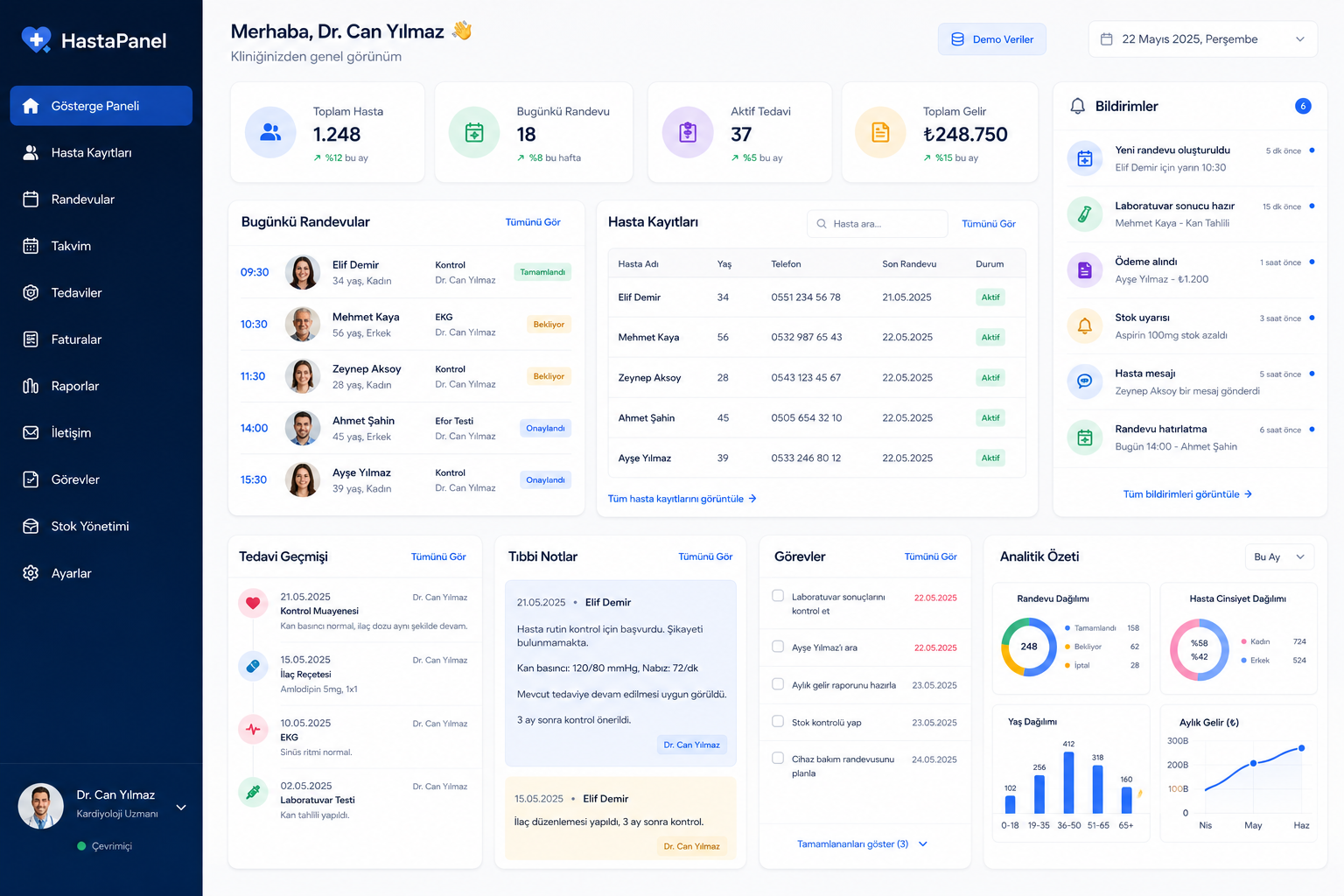Click the Laboratuvar sonucu hazır test tube icon
The width and height of the screenshot is (1344, 896).
(1084, 214)
